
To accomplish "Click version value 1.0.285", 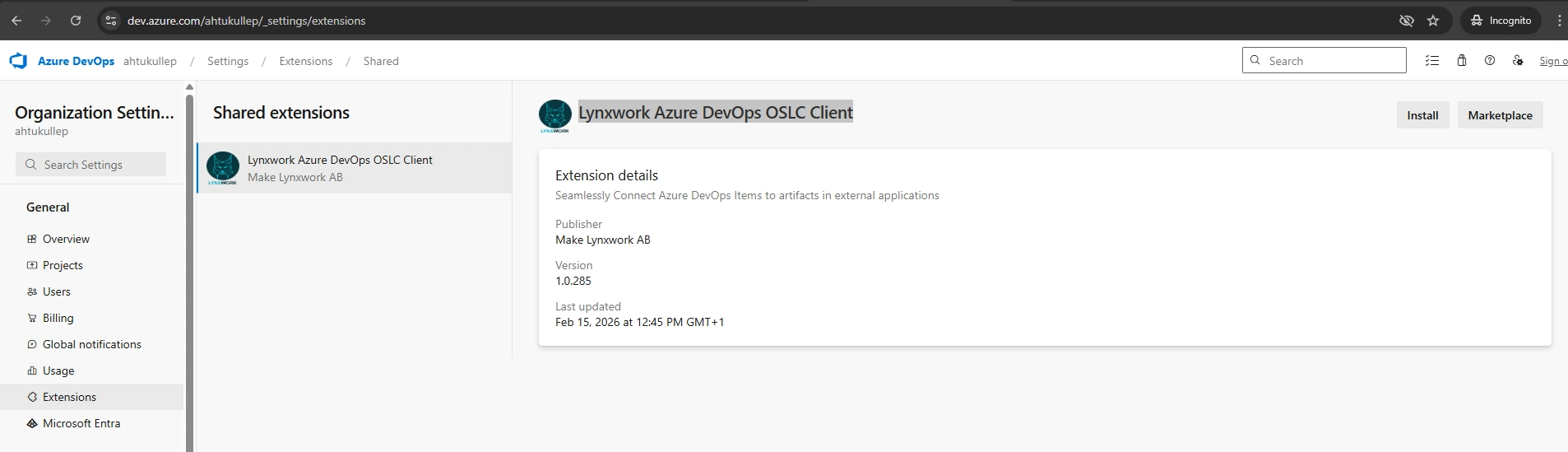I will point(573,281).
